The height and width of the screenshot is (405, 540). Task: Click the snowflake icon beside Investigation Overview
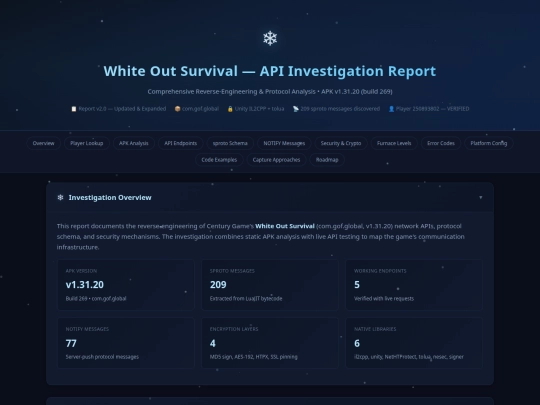(x=60, y=197)
